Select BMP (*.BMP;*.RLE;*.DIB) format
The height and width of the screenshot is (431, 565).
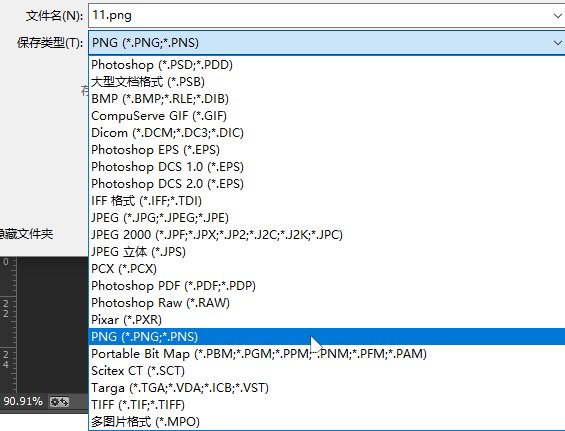pos(326,99)
